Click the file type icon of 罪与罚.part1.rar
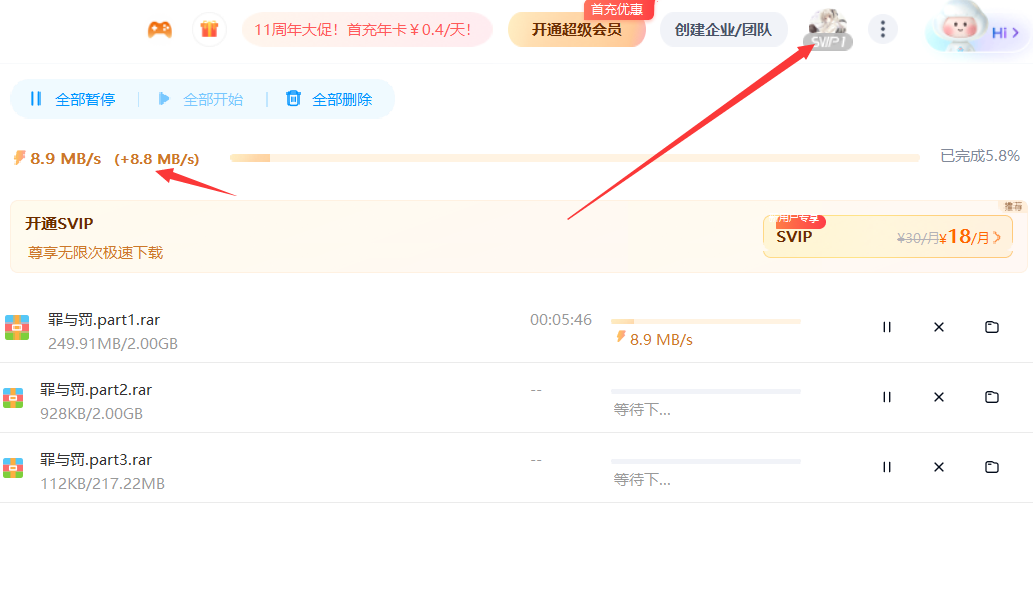 coord(17,327)
